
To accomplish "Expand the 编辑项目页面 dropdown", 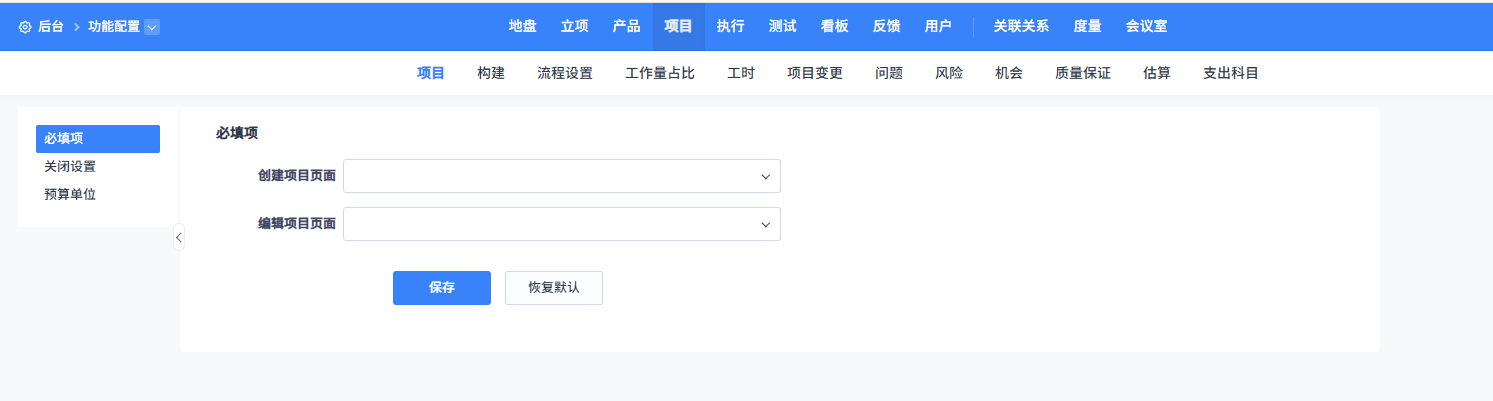I will click(x=561, y=224).
